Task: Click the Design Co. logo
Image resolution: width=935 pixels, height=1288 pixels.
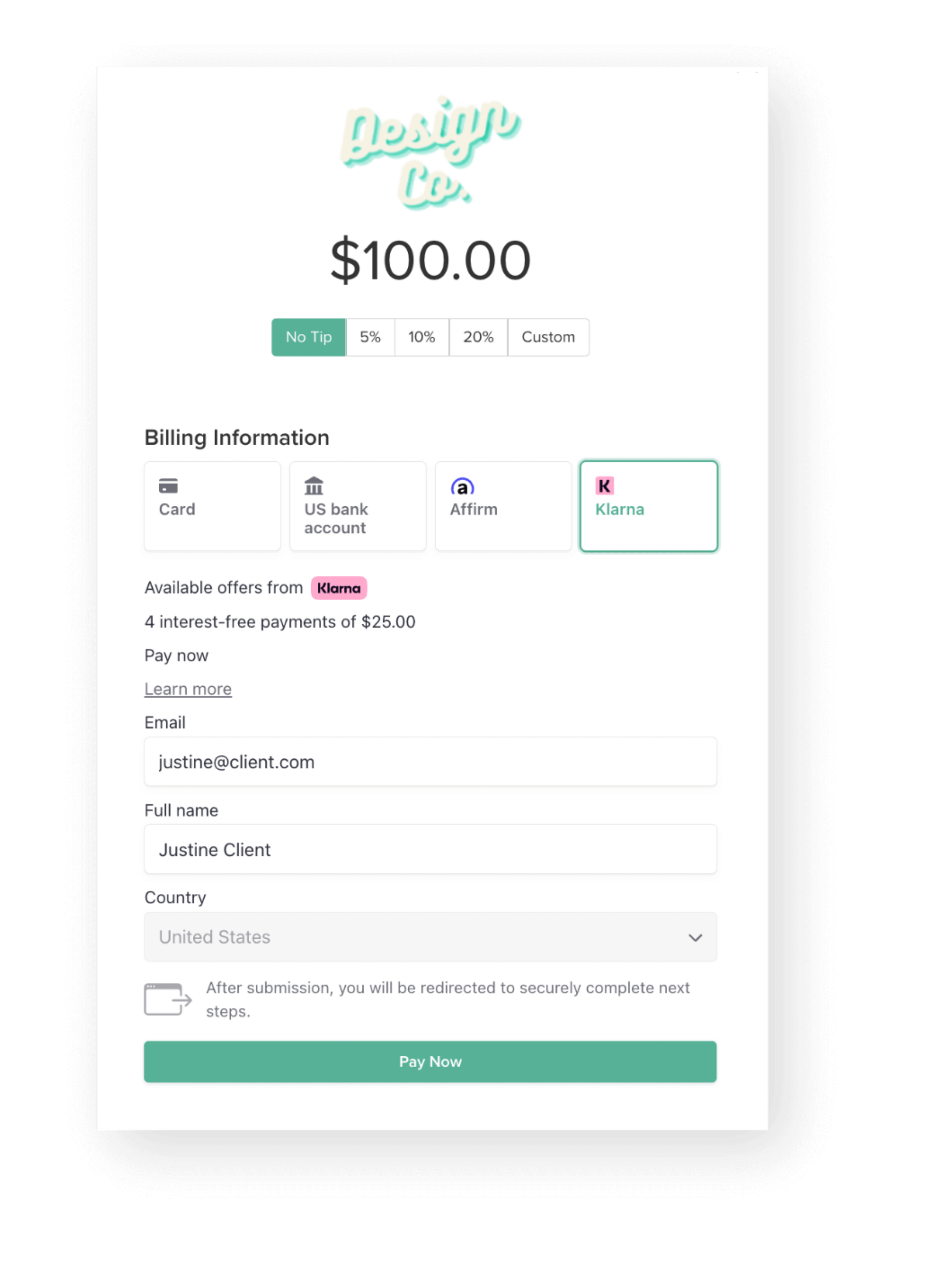Action: [430, 152]
